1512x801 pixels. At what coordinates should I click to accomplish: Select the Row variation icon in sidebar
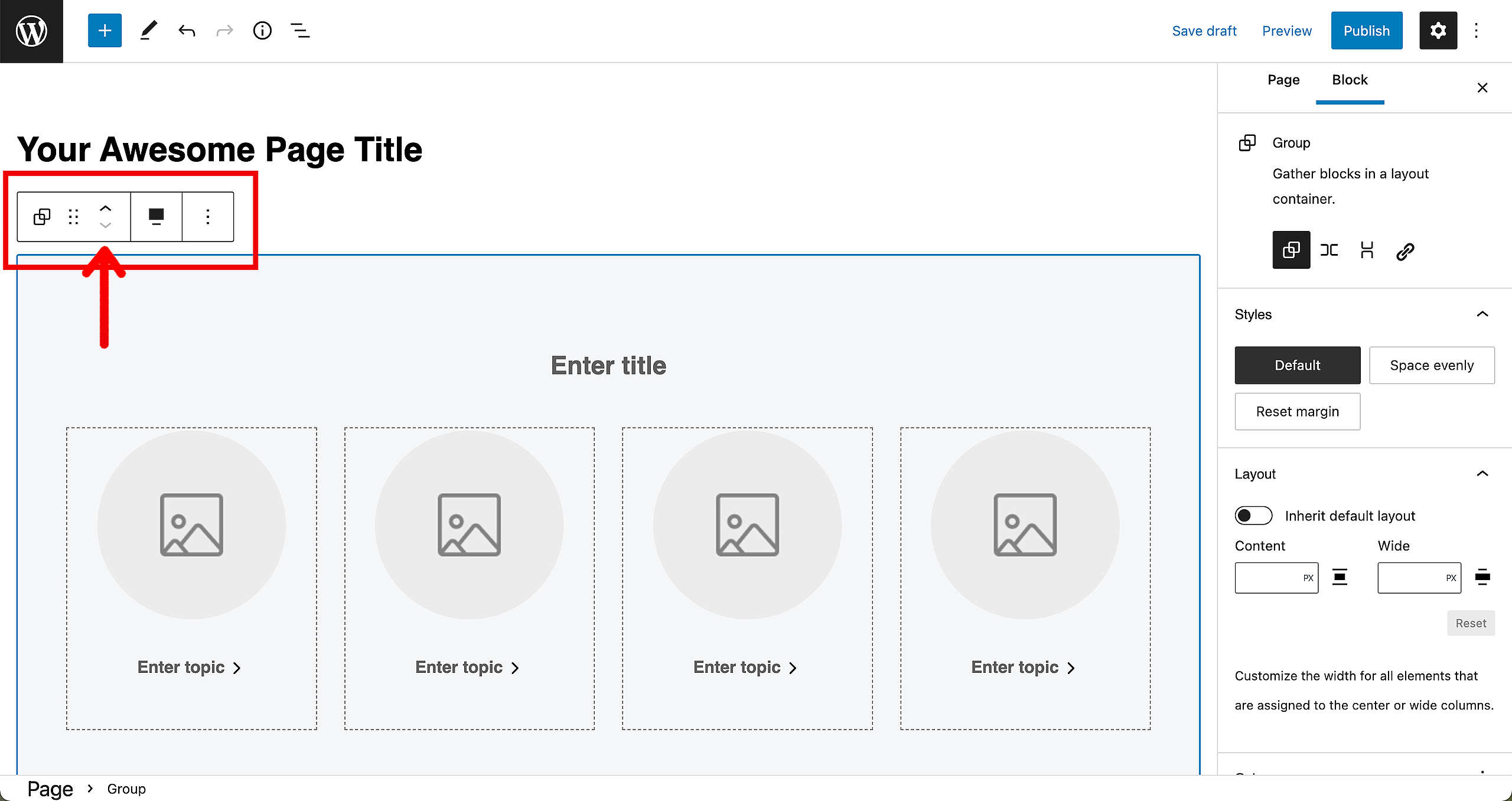point(1329,250)
